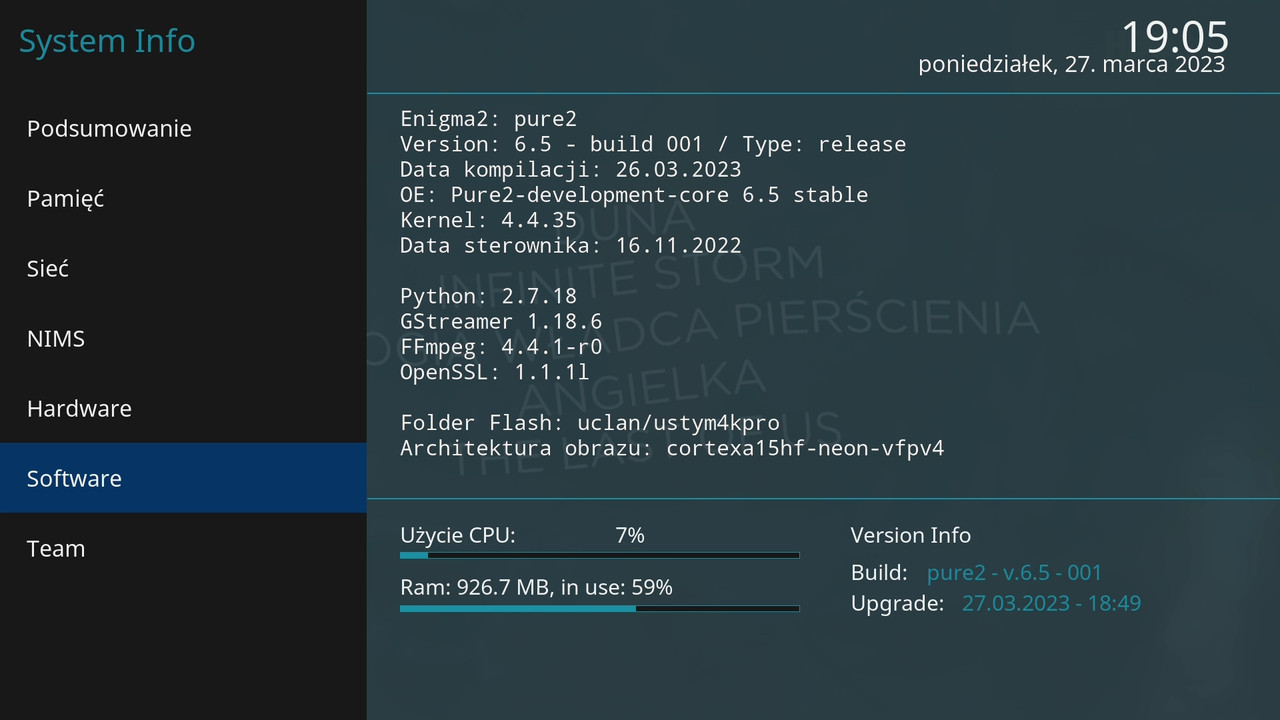The height and width of the screenshot is (720, 1280).
Task: Click the highlighted Software entry
Action: (183, 478)
